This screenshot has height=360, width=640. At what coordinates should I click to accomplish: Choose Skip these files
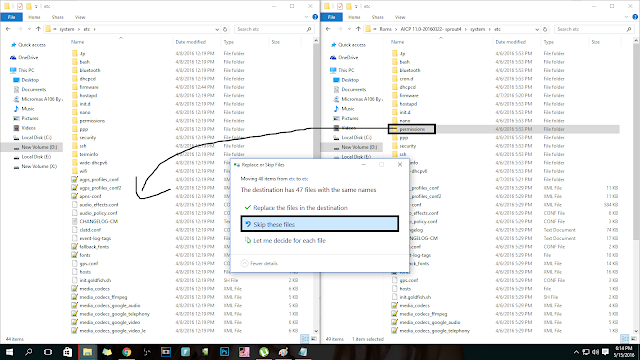320,224
